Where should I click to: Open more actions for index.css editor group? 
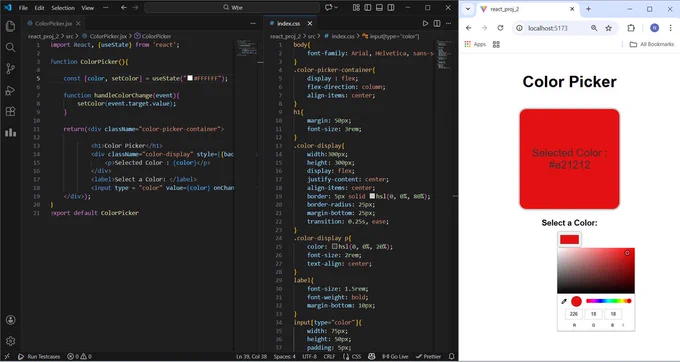448,23
